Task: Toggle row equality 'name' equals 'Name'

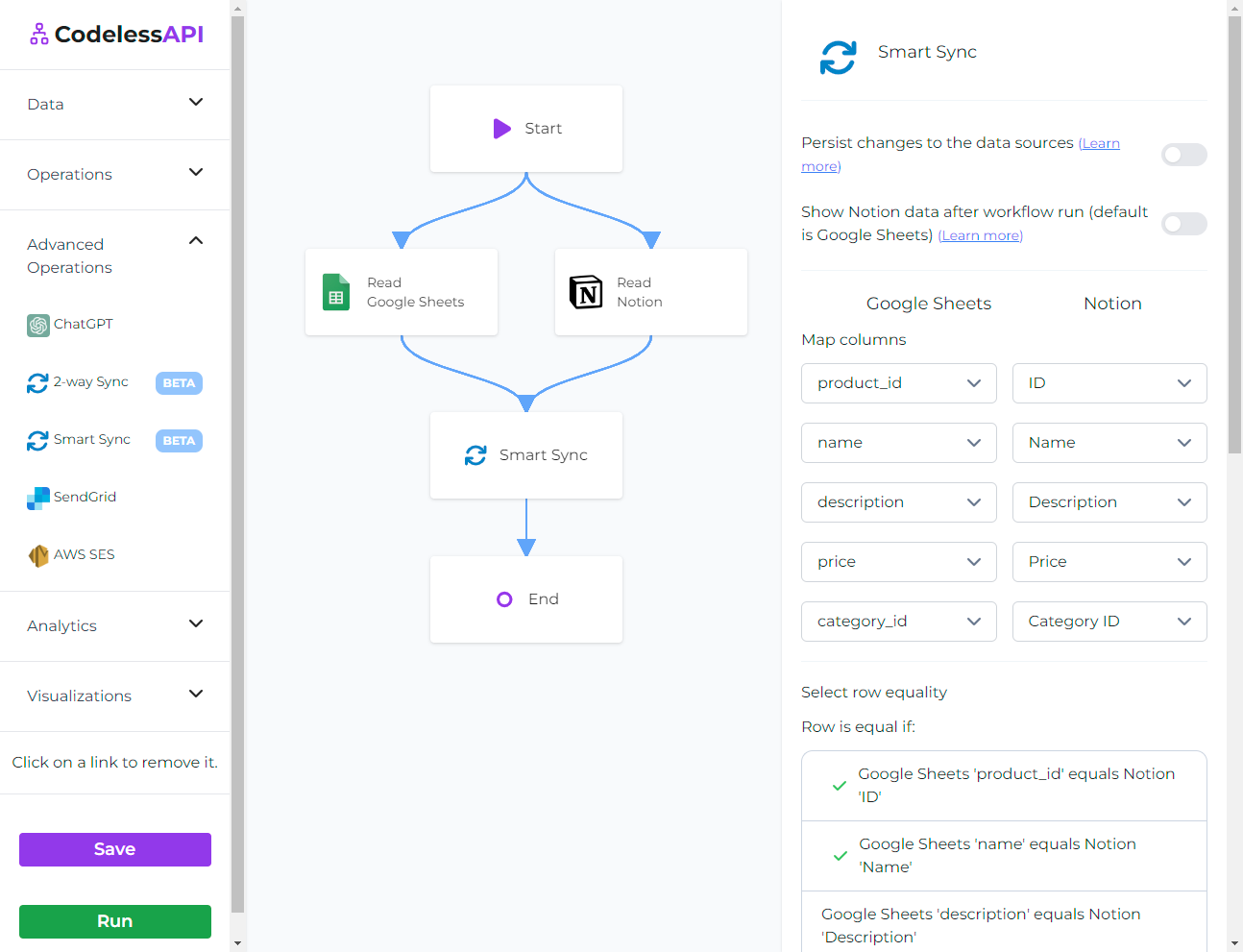Action: pos(1004,856)
